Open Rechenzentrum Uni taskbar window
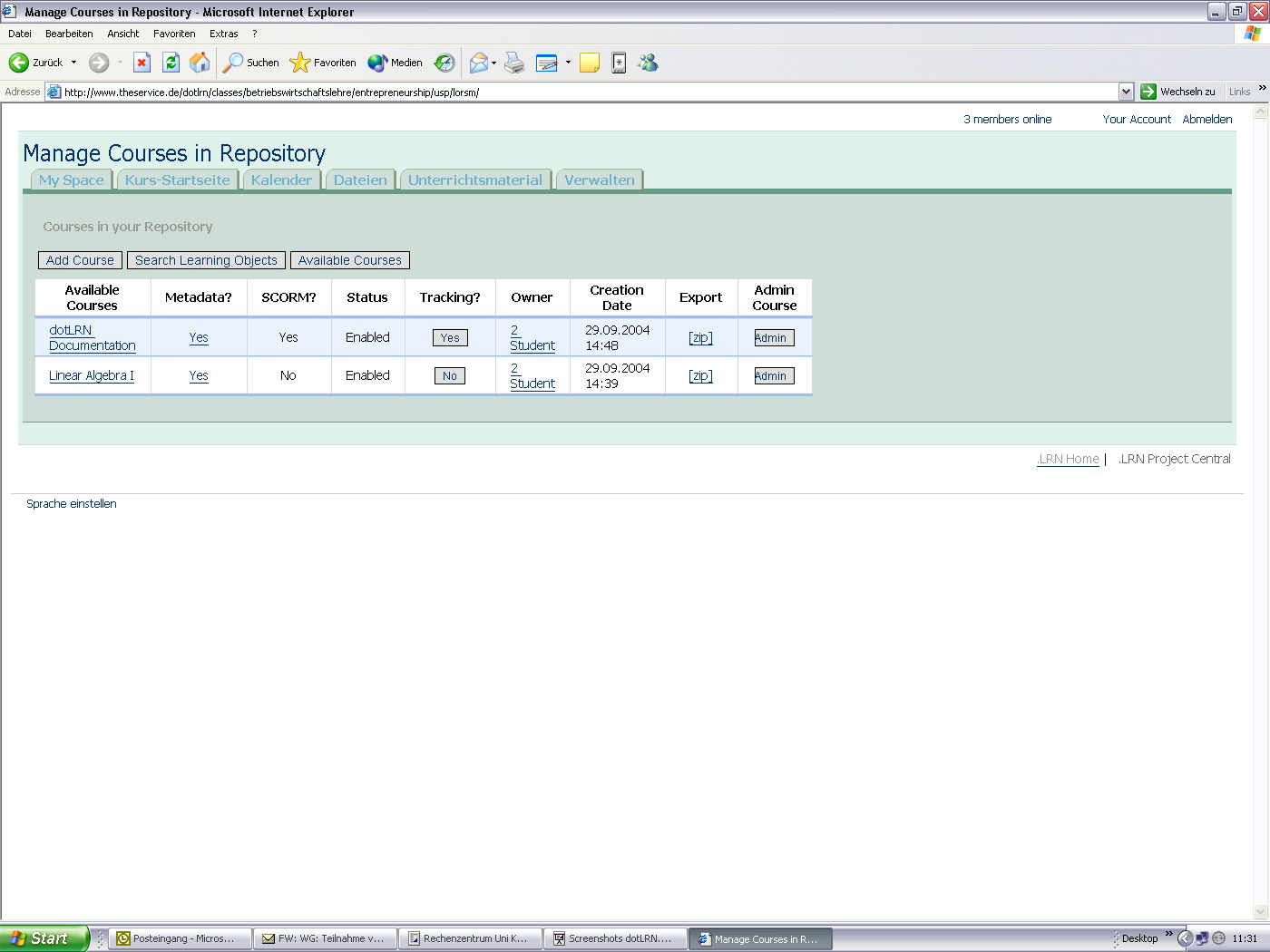The width and height of the screenshot is (1270, 952). pyautogui.click(x=469, y=938)
